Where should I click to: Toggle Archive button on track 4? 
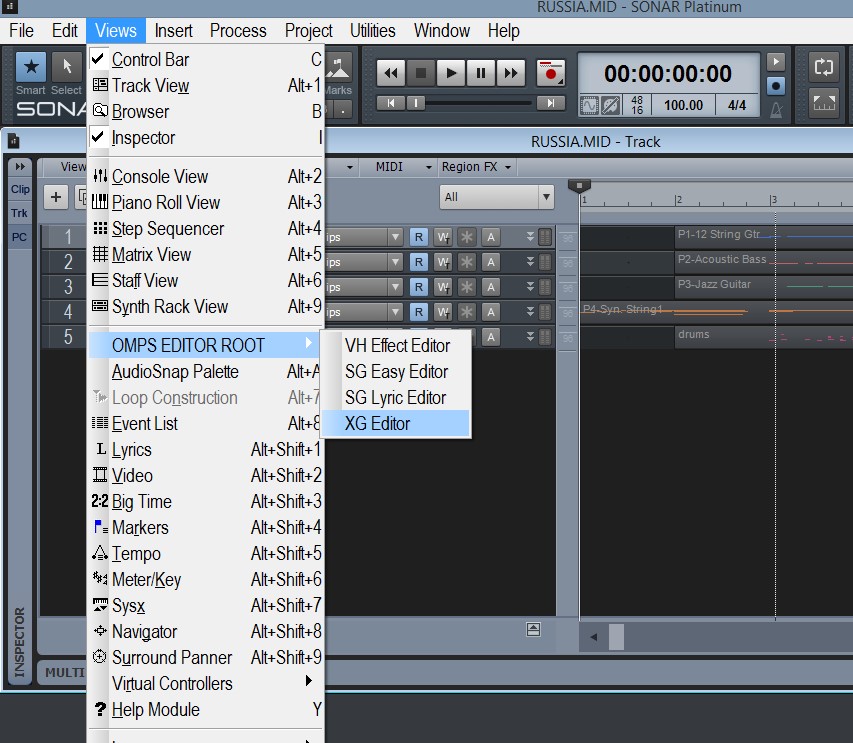point(491,312)
